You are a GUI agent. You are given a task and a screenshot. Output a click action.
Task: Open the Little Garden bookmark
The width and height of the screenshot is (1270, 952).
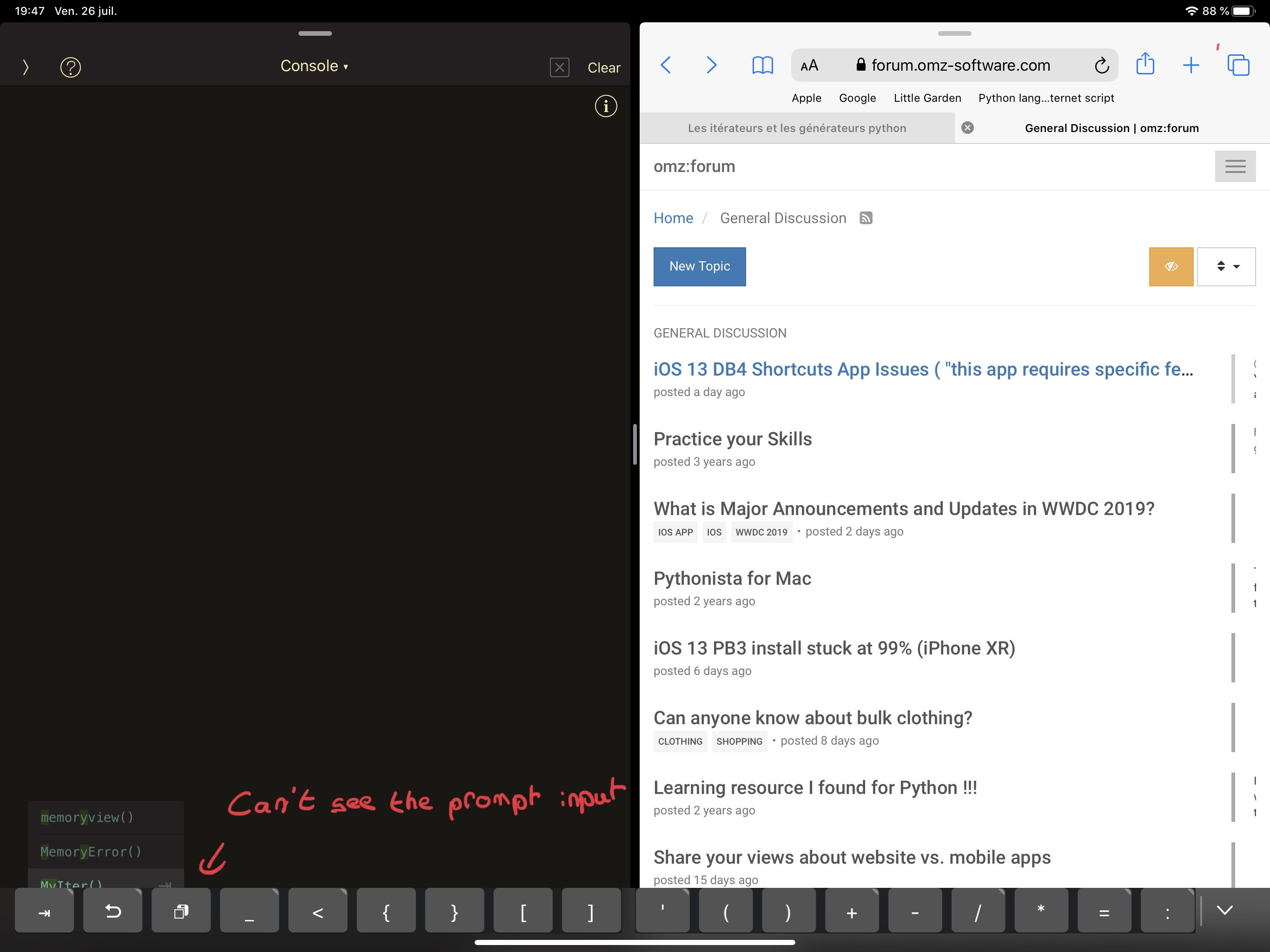pos(927,98)
